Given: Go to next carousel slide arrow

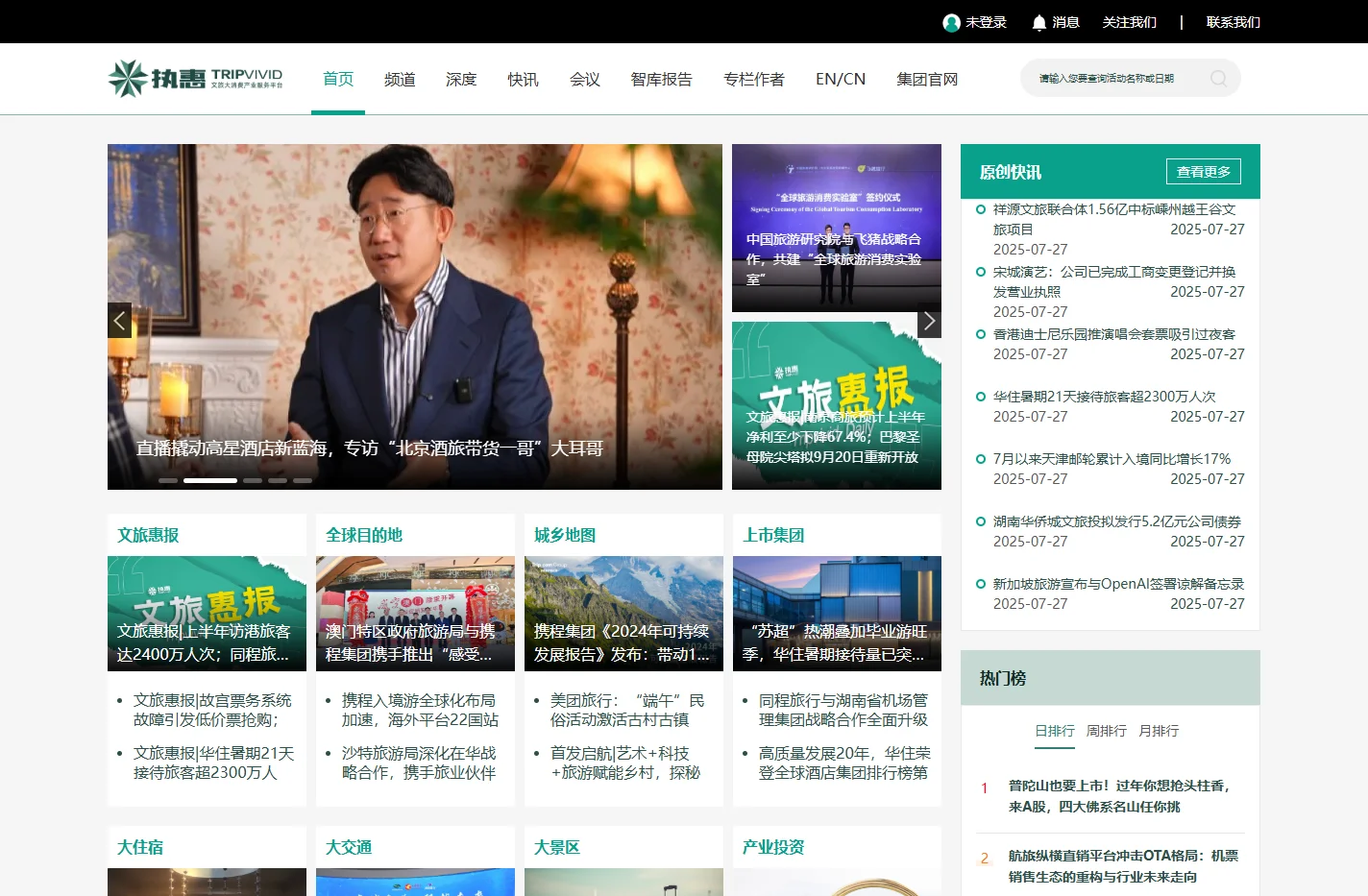Looking at the screenshot, I should click(x=929, y=320).
